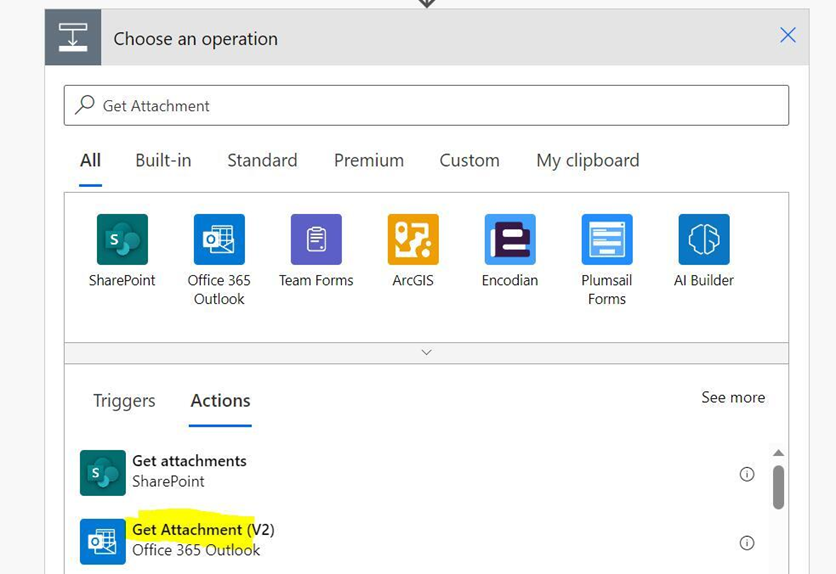Open the Premium connectors tab
This screenshot has height=574, width=836.
(x=369, y=160)
